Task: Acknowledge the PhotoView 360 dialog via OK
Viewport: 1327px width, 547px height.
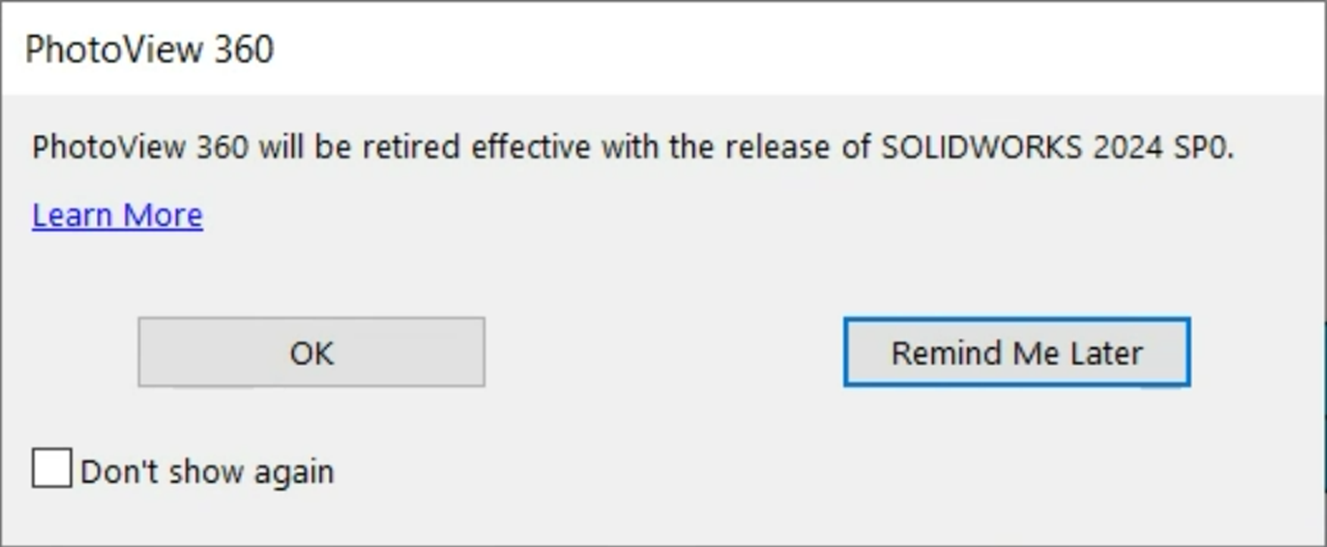Action: pyautogui.click(x=311, y=352)
